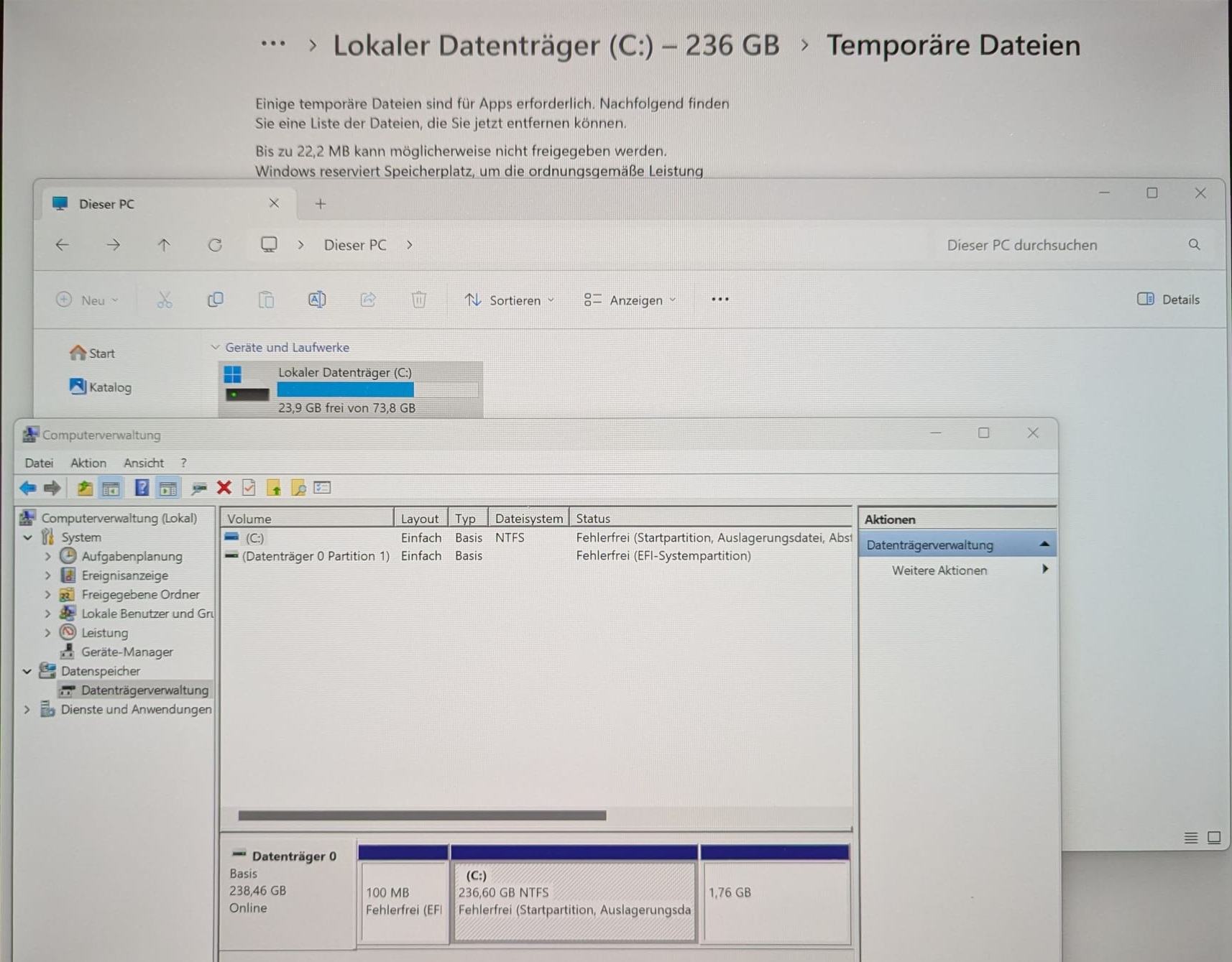Open the Anzeigen dropdown in Explorer
This screenshot has width=1232, height=962.
(630, 300)
